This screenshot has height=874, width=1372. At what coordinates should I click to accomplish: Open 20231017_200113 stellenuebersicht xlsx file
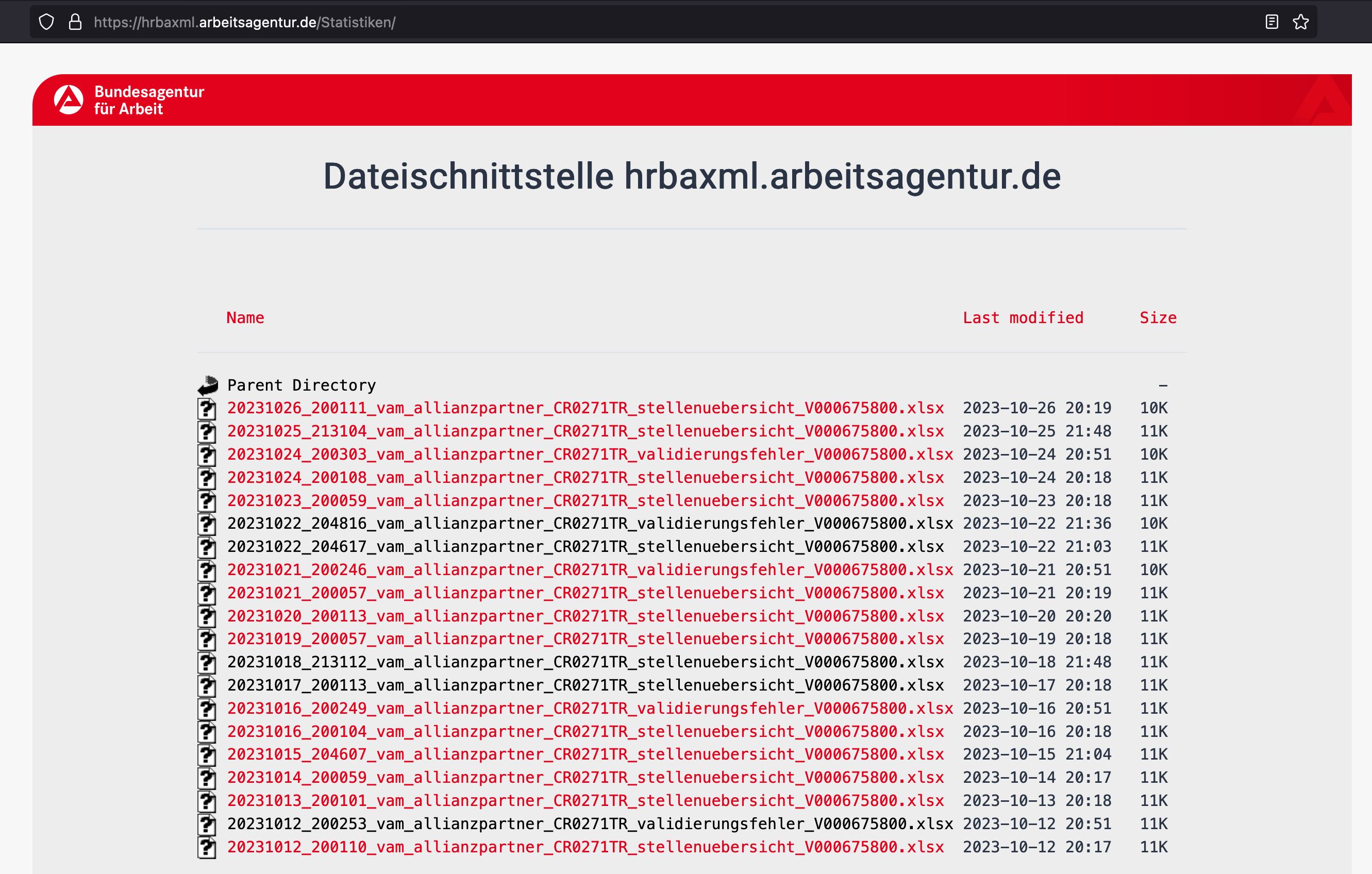click(x=585, y=685)
